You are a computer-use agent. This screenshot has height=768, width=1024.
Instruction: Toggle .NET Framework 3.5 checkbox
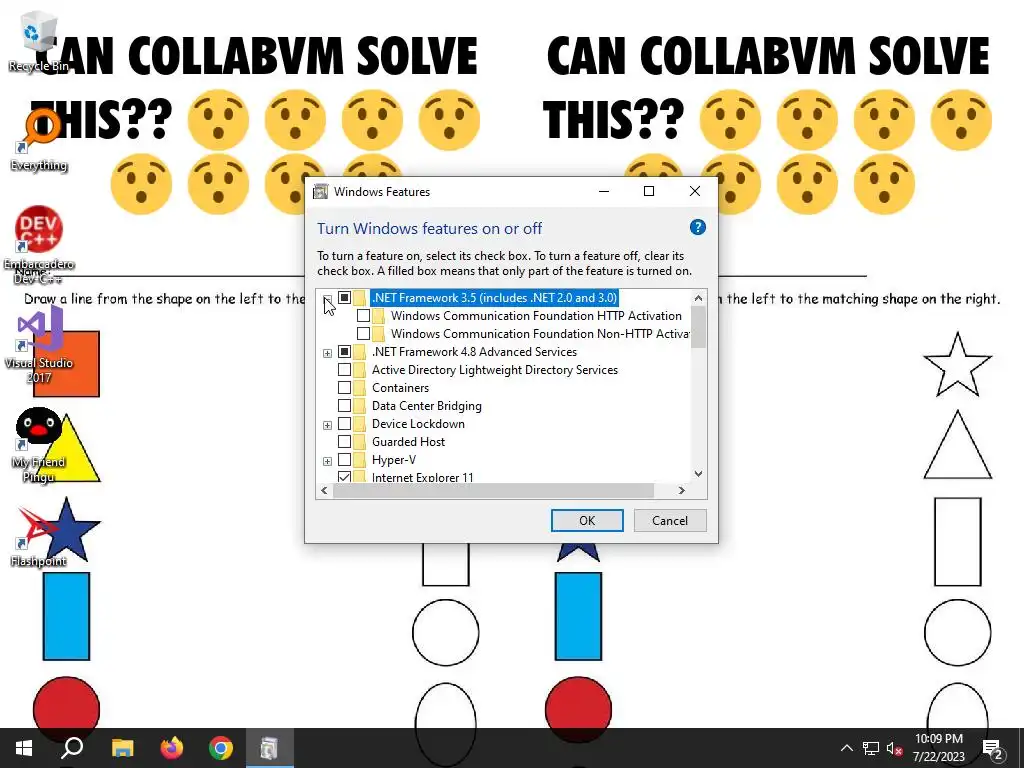click(x=344, y=298)
